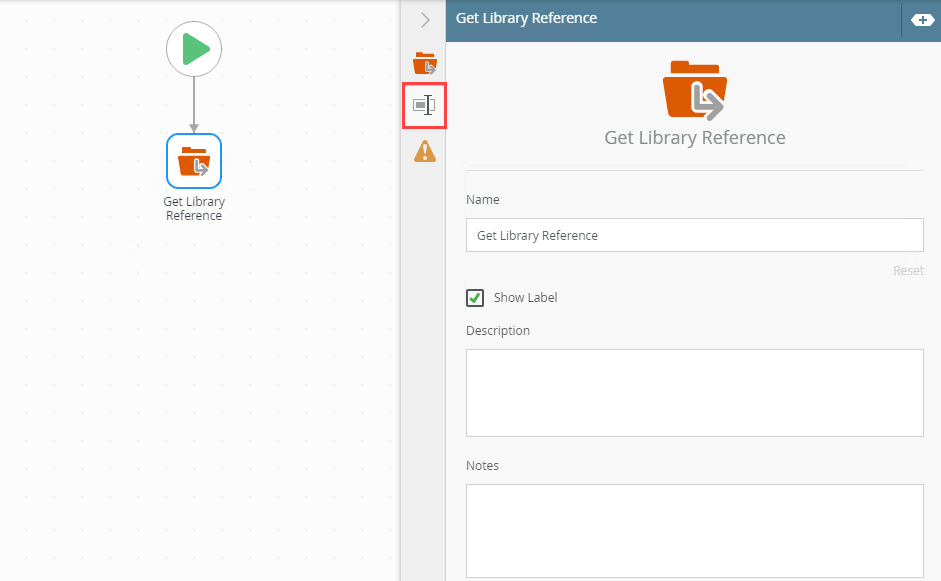Focus the Notes text area
This screenshot has height=581, width=941.
pos(694,530)
